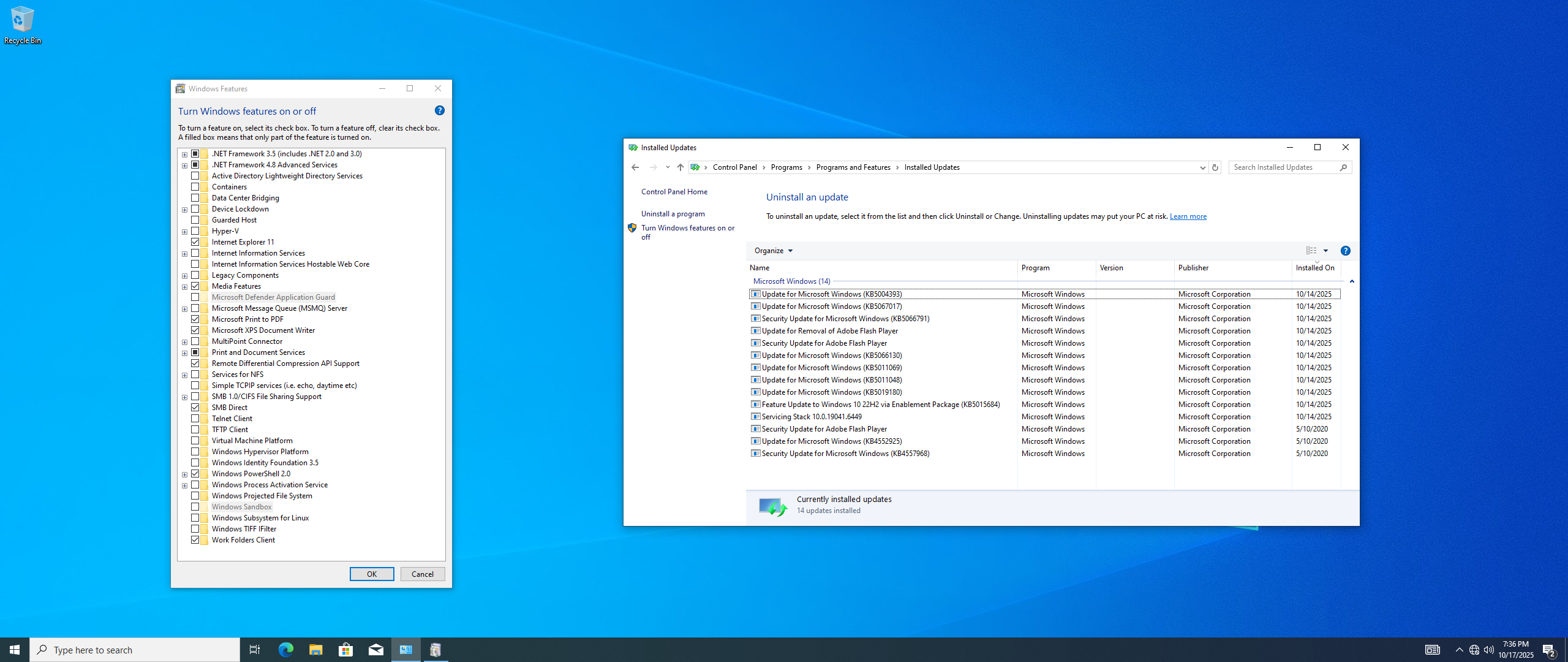Open Microsoft Edge from the taskbar
Viewport: 1568px width, 662px height.
click(285, 650)
